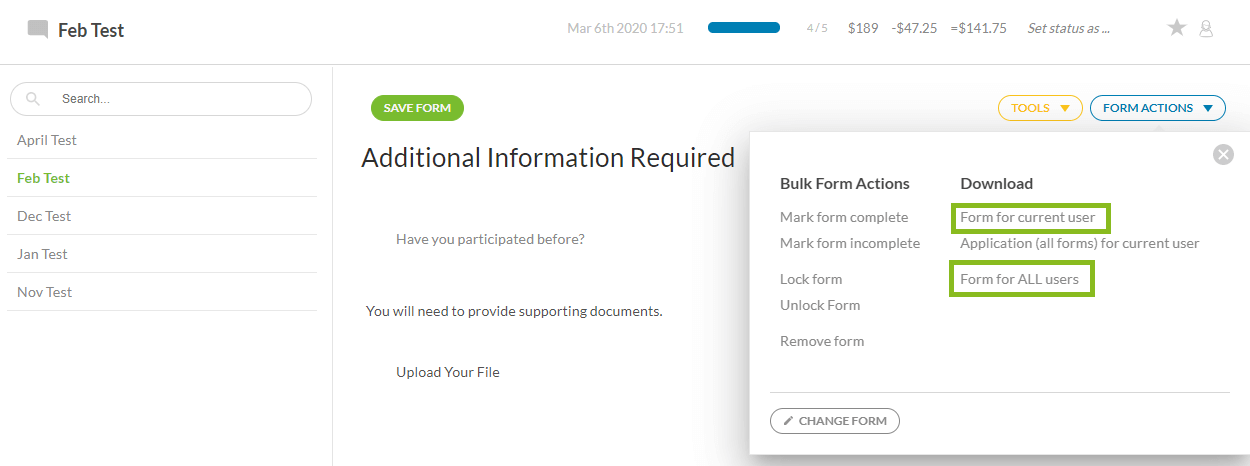Select the Lock form action
The width and height of the screenshot is (1250, 466).
coord(811,279)
